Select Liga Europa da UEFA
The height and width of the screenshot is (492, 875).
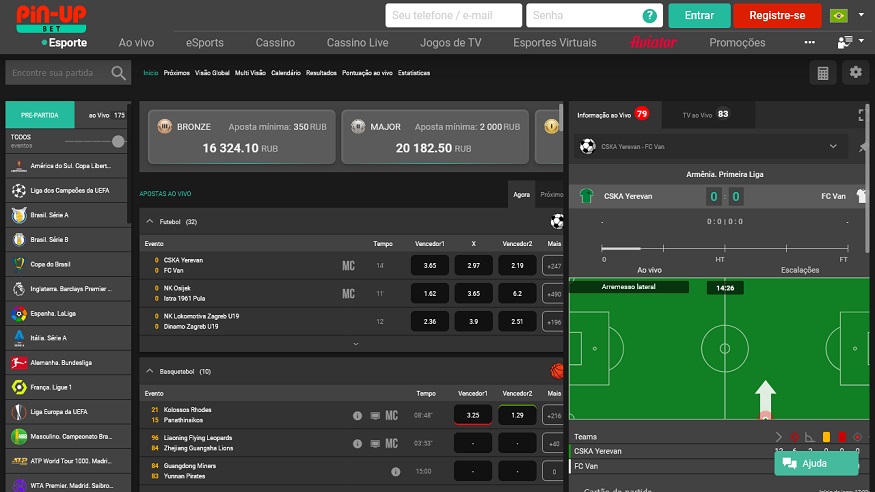(68, 412)
